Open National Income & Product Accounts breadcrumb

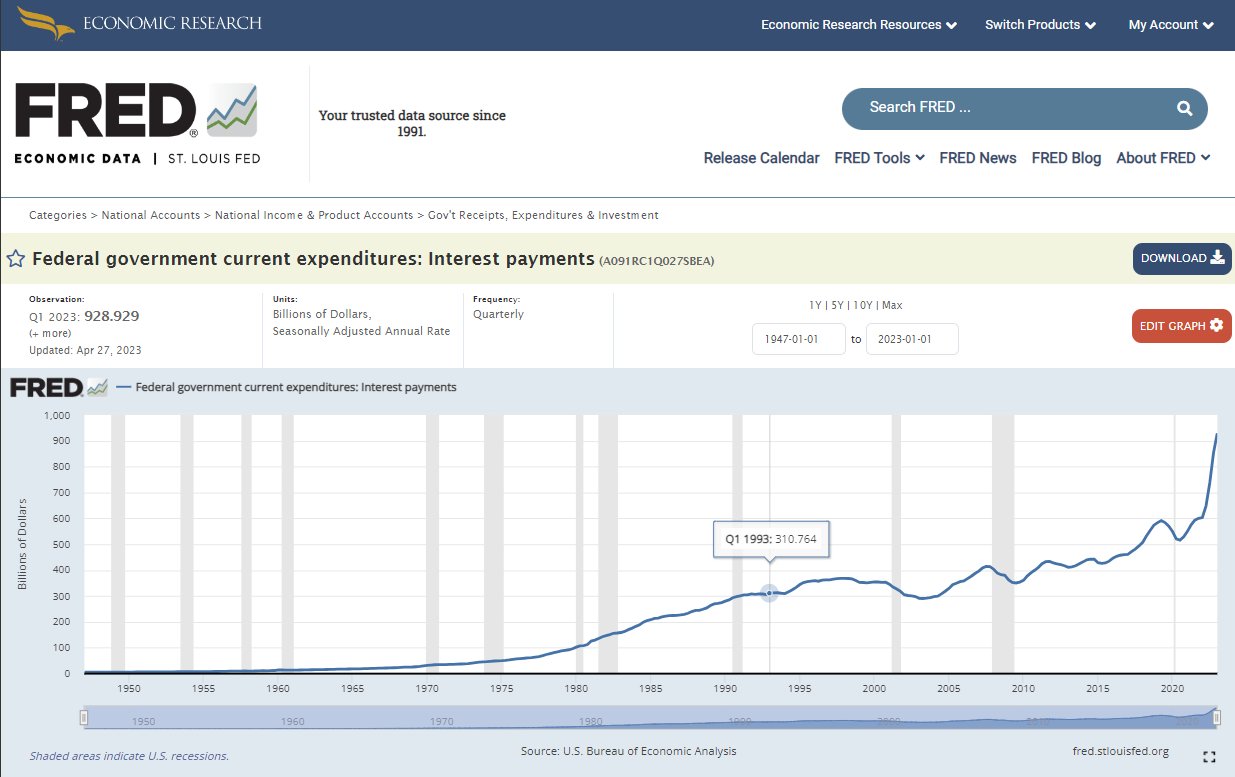314,215
